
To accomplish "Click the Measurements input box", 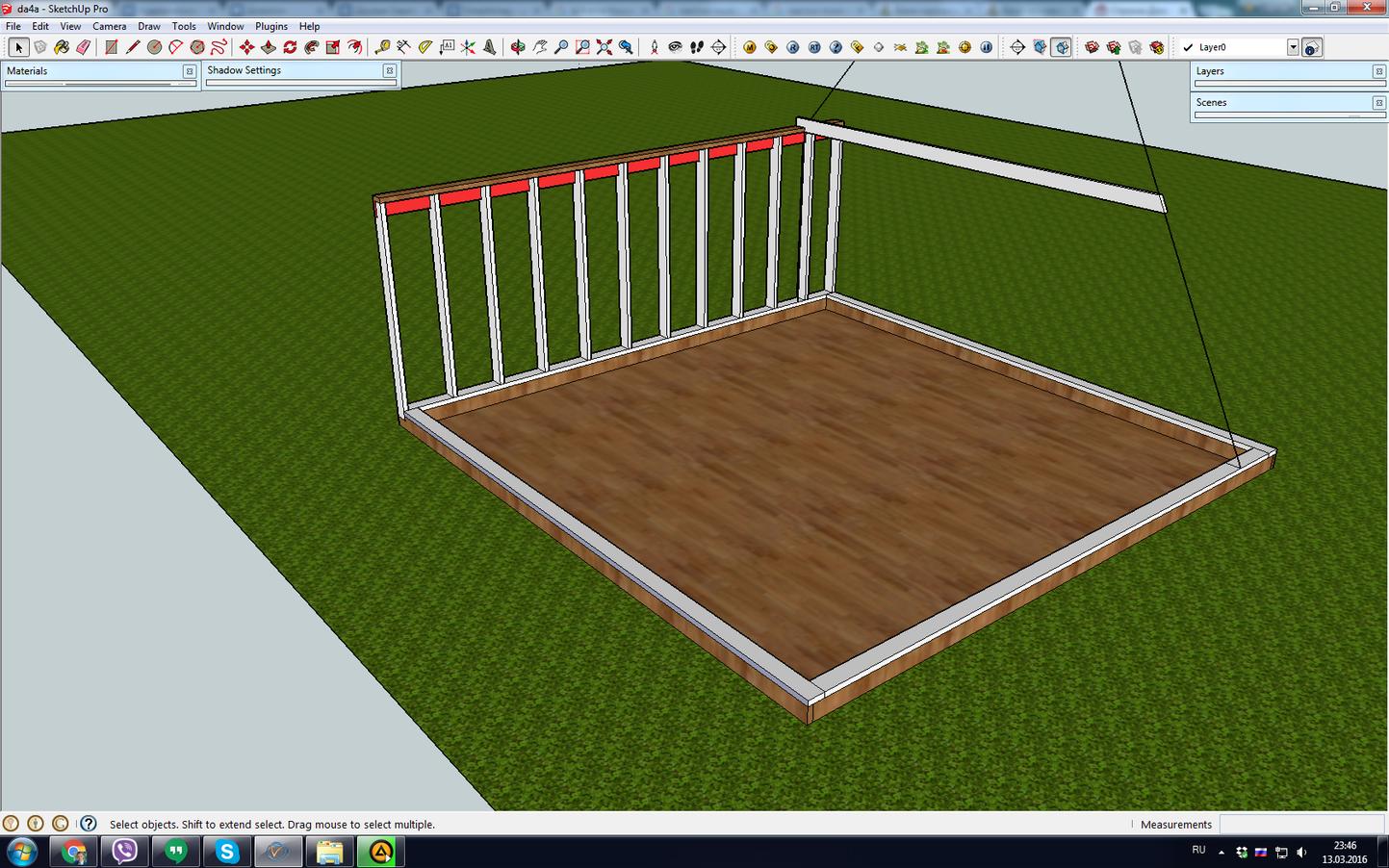I will click(x=1302, y=825).
